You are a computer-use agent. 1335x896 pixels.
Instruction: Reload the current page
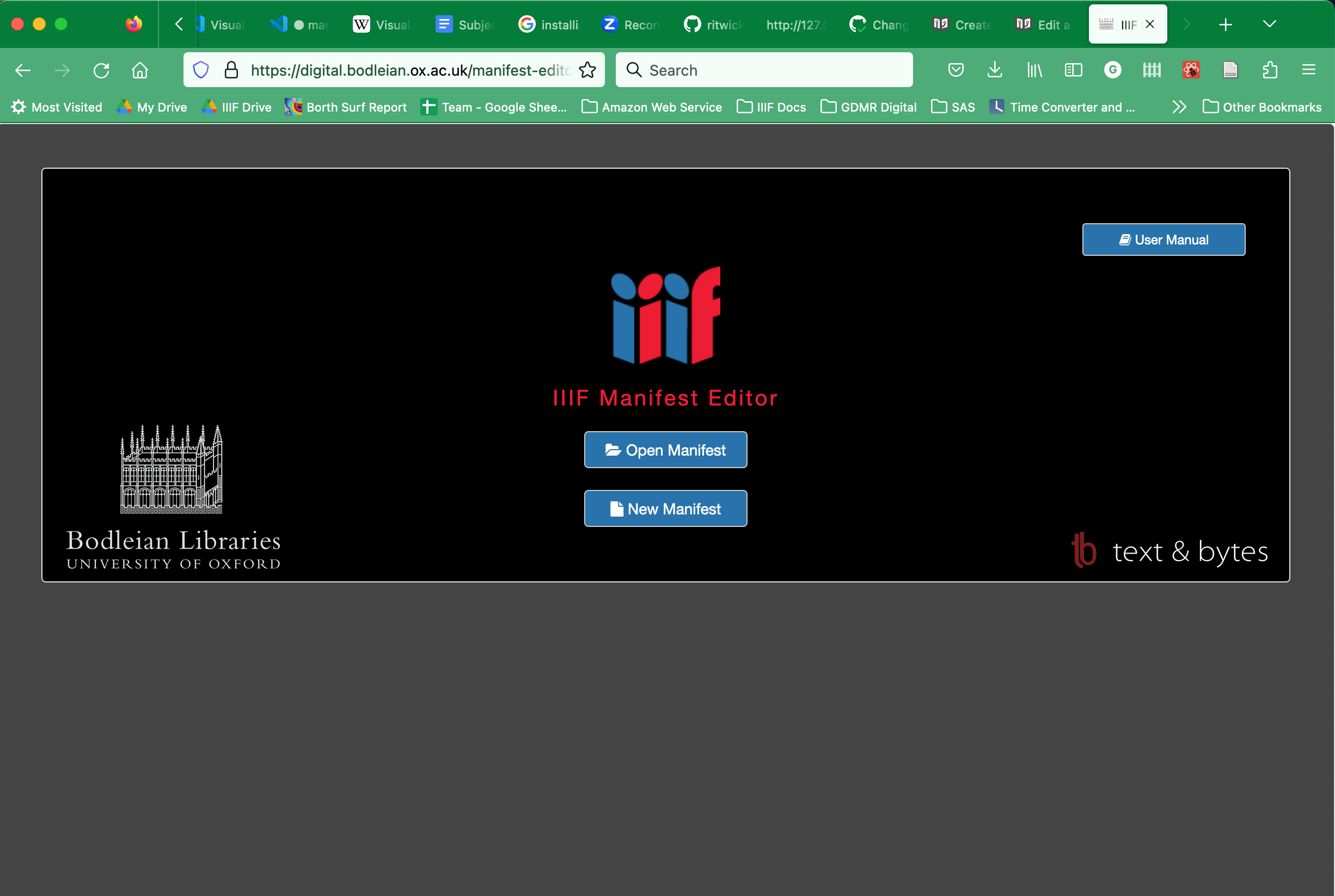pyautogui.click(x=101, y=70)
